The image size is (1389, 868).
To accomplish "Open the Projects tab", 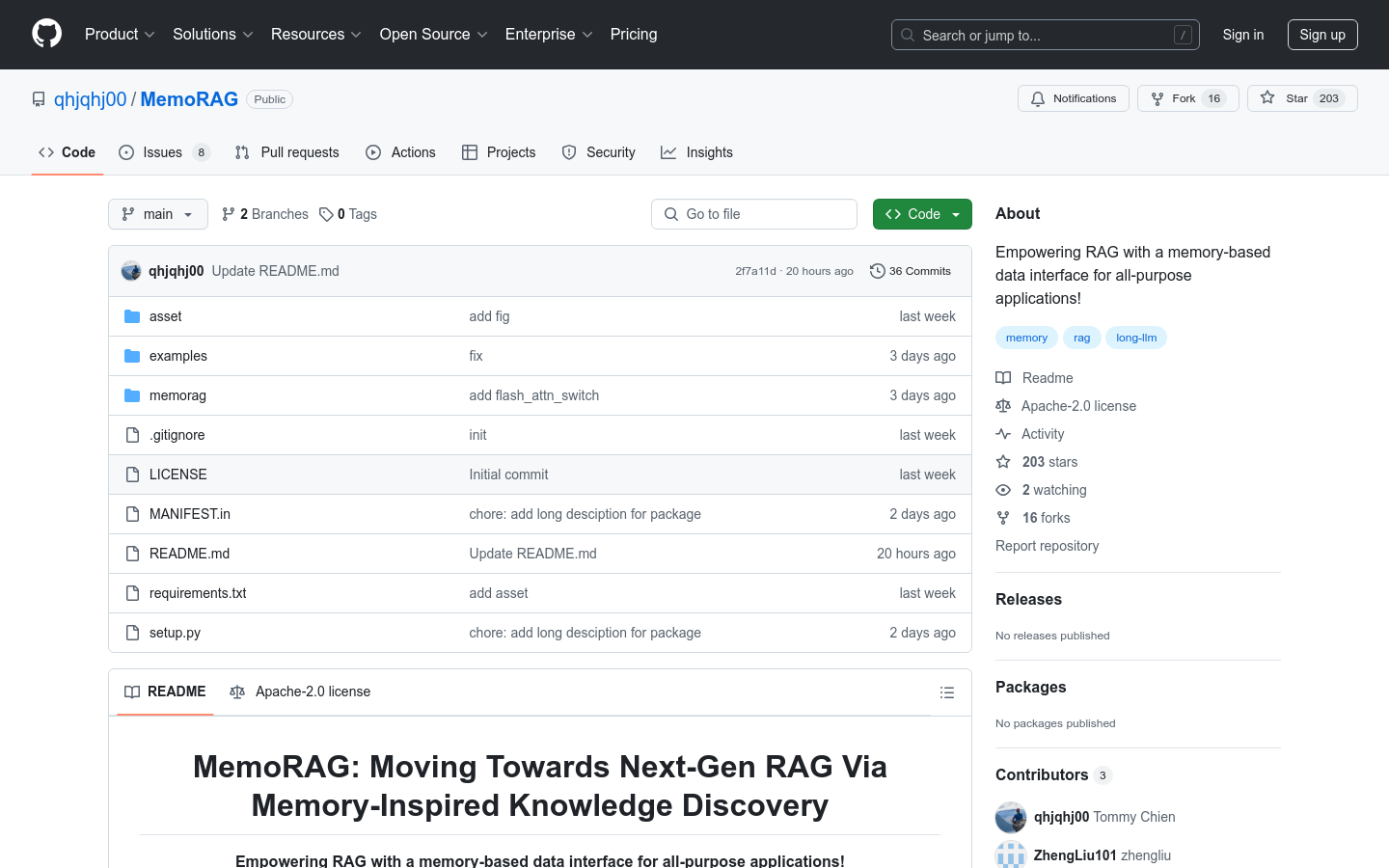I will point(499,152).
